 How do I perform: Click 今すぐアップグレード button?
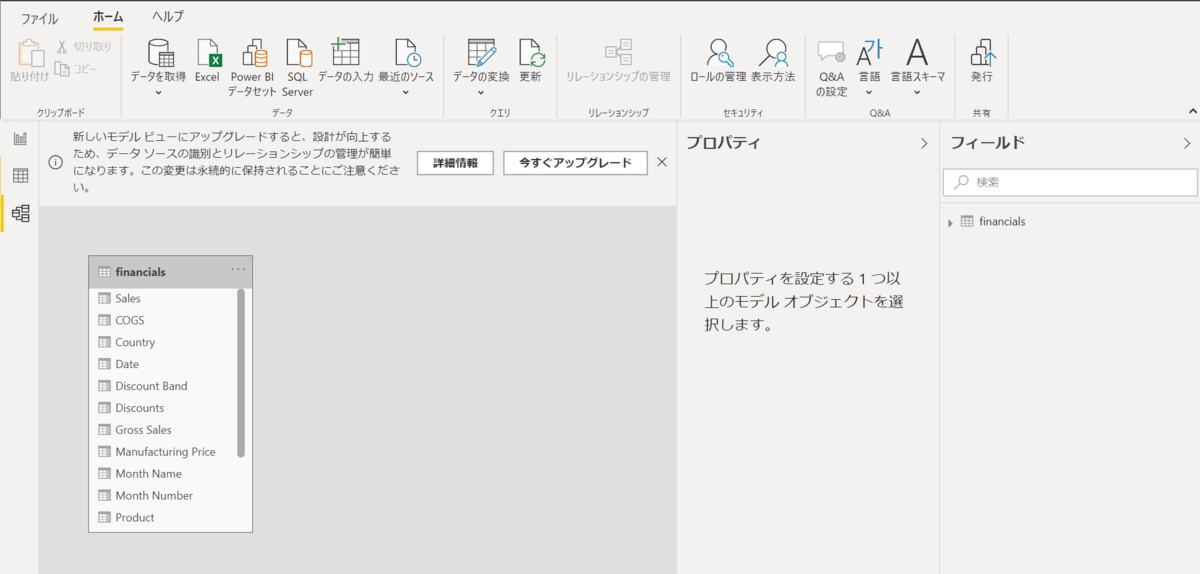pyautogui.click(x=575, y=163)
